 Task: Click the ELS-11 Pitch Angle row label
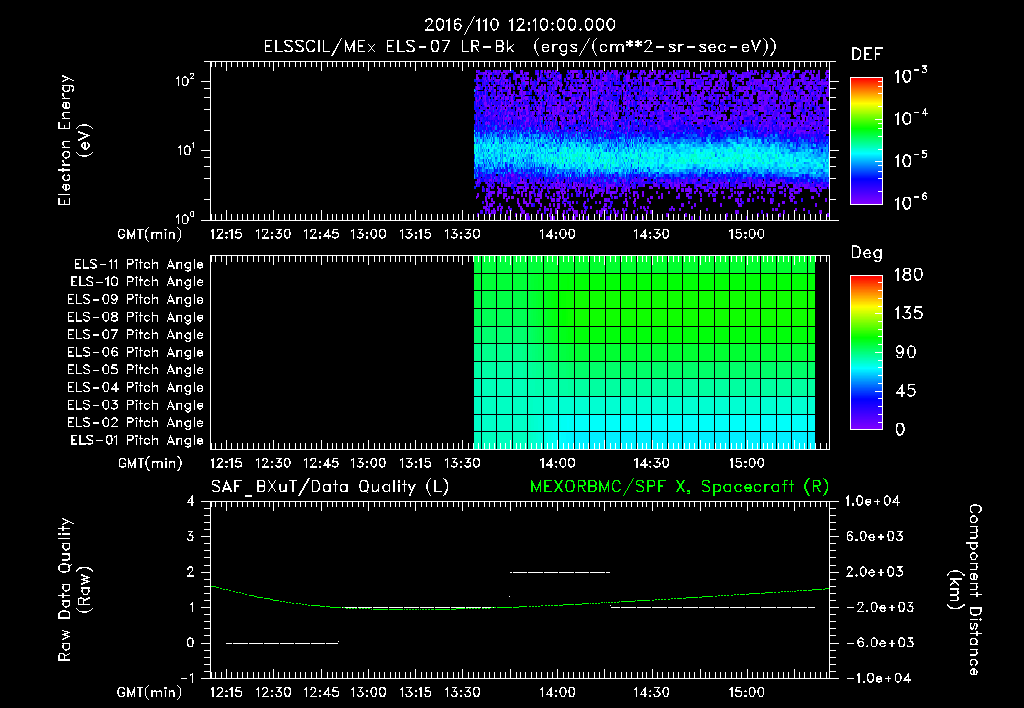tap(138, 265)
